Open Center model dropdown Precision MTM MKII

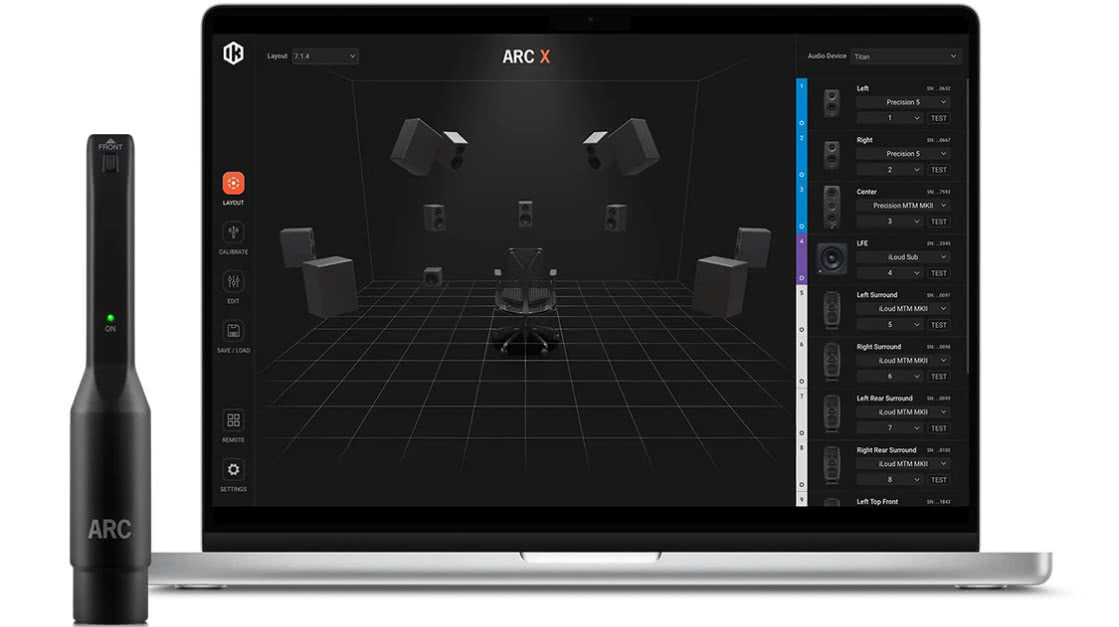coord(903,205)
